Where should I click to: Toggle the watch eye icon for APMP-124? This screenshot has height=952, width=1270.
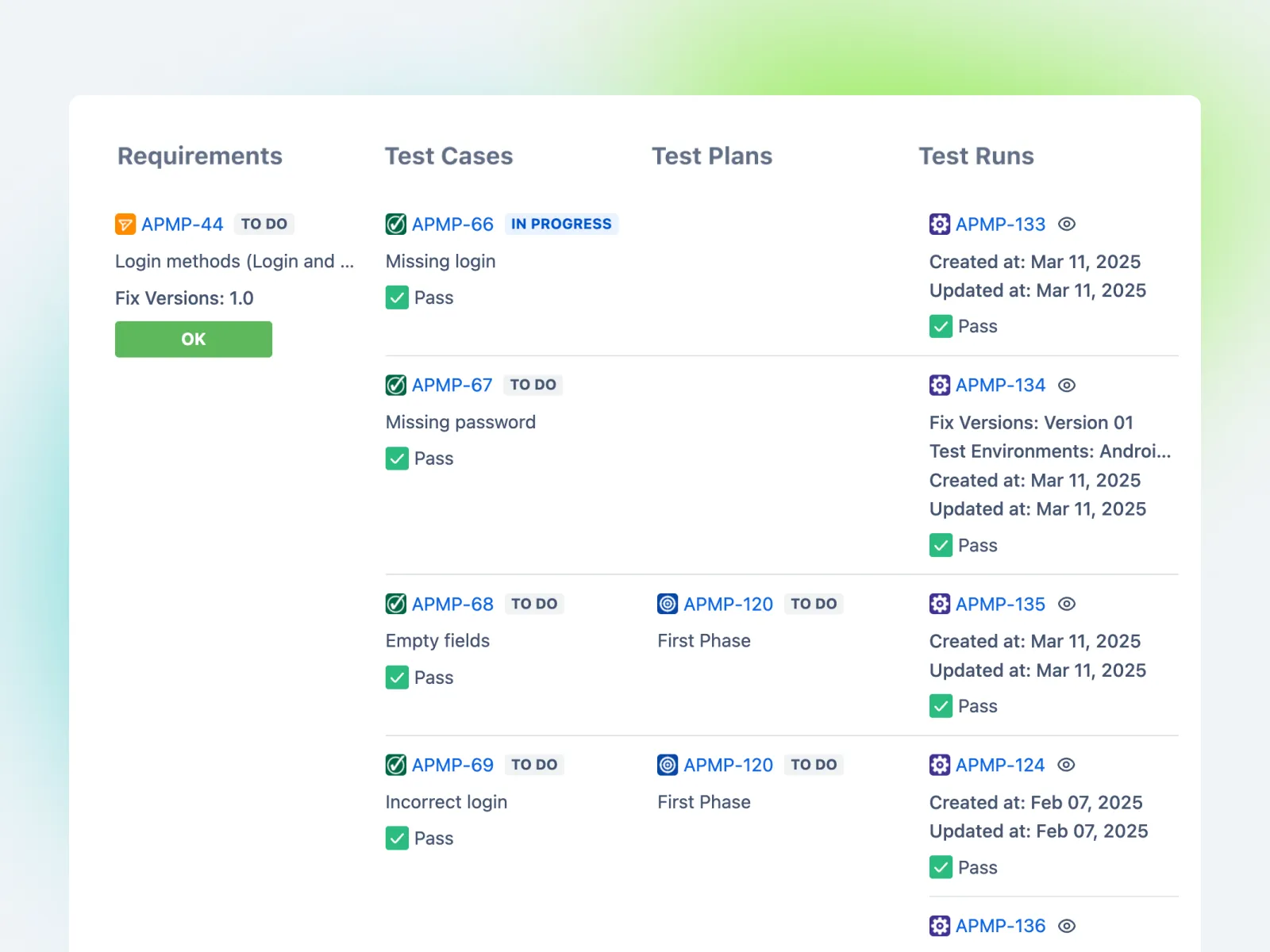tap(1066, 766)
